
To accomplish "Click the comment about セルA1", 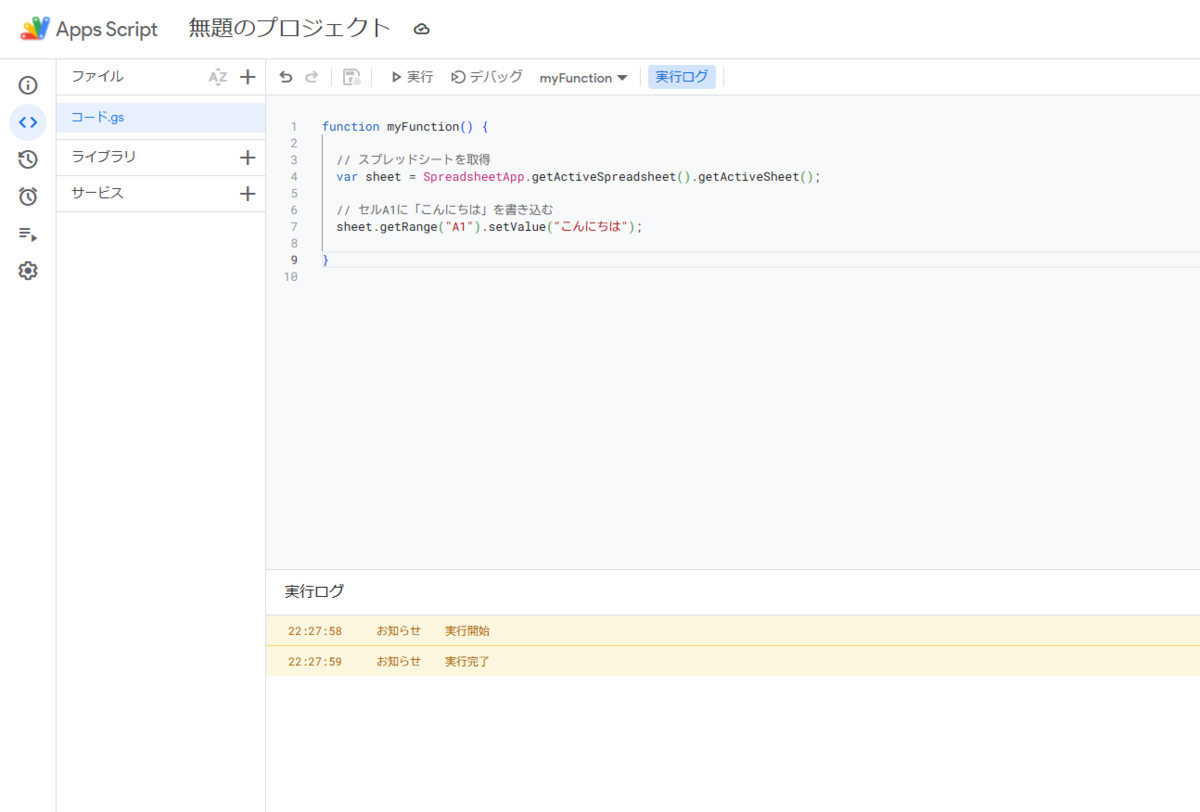I will 444,210.
